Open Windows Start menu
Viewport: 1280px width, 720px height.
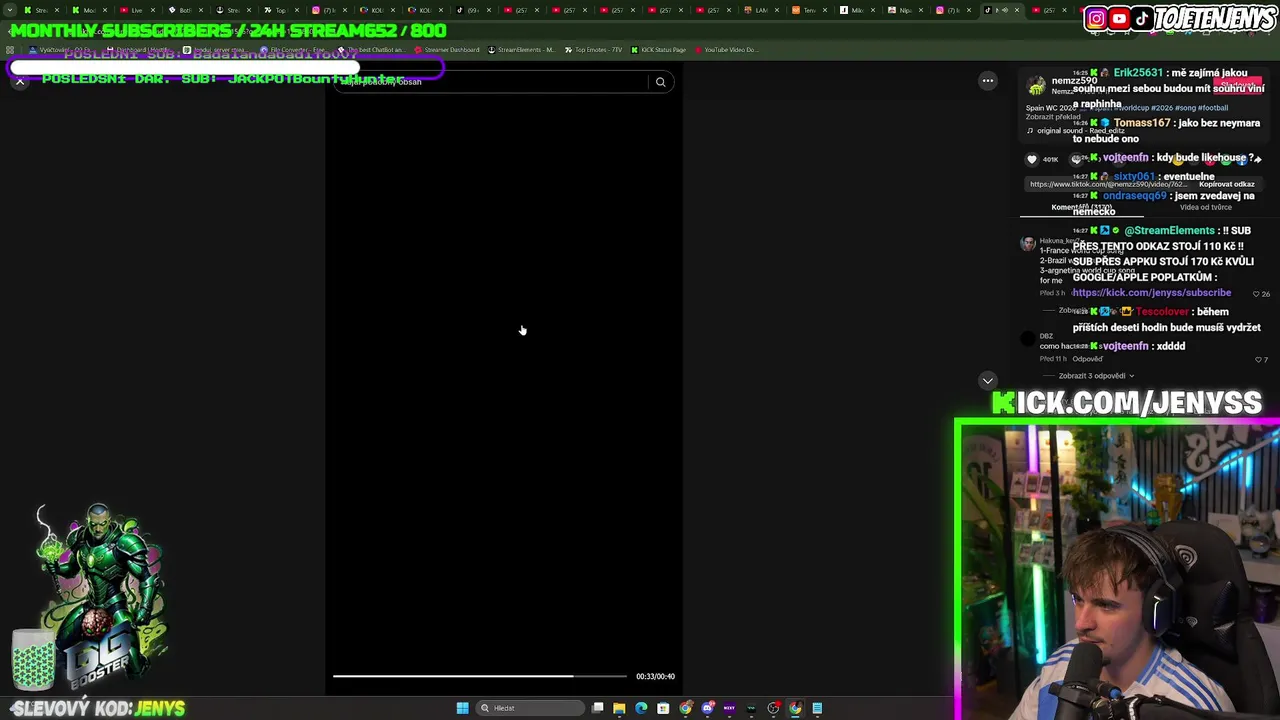click(x=462, y=708)
